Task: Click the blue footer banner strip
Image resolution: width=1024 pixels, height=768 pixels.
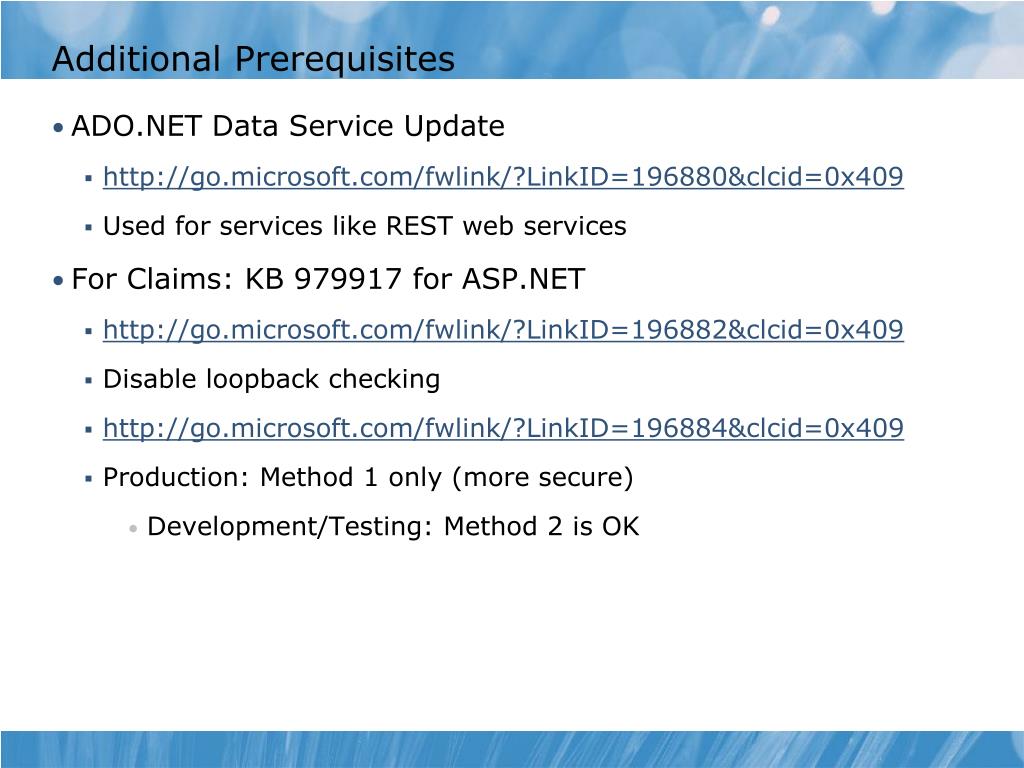Action: pos(512,749)
